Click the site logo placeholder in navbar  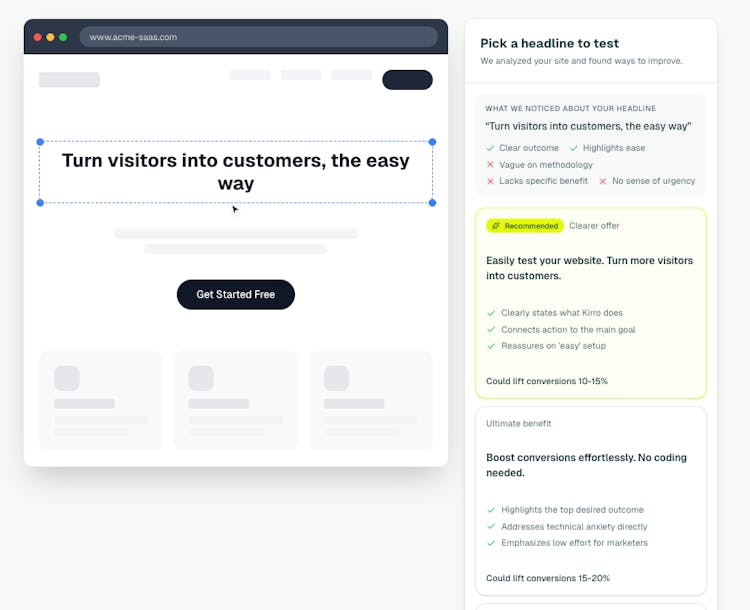click(x=69, y=80)
